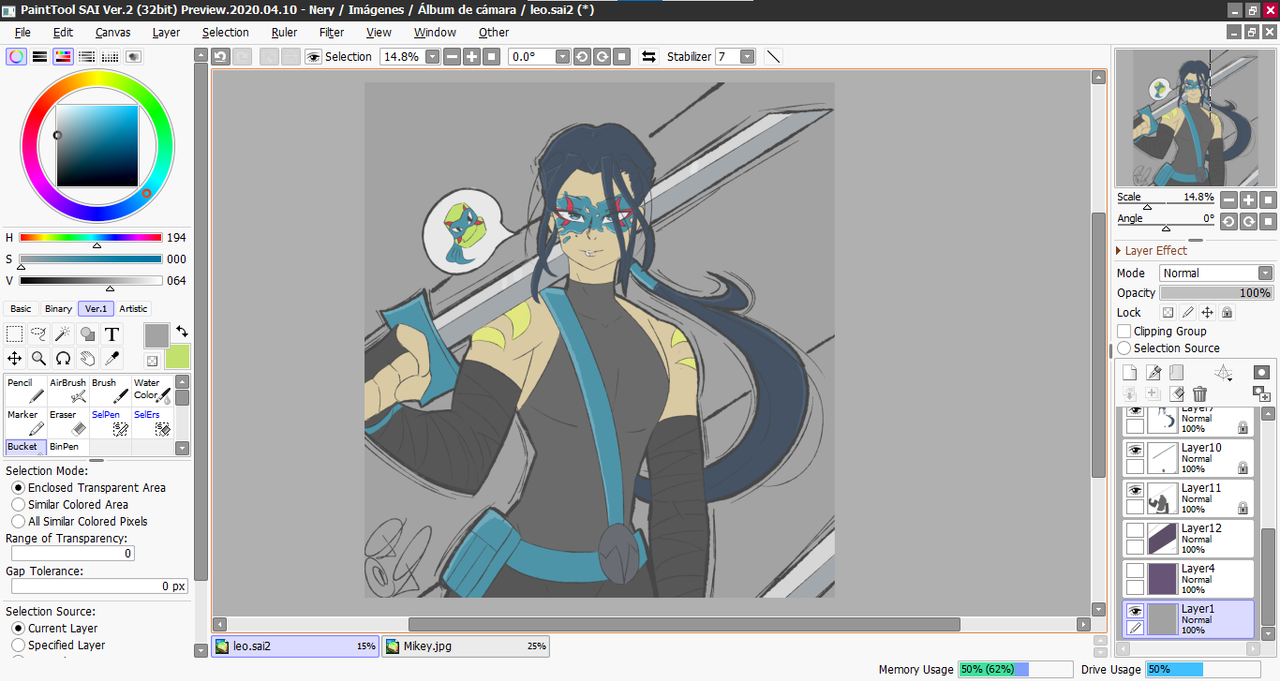Image resolution: width=1280 pixels, height=681 pixels.
Task: Click the transparent color toggle icon
Action: 152,361
